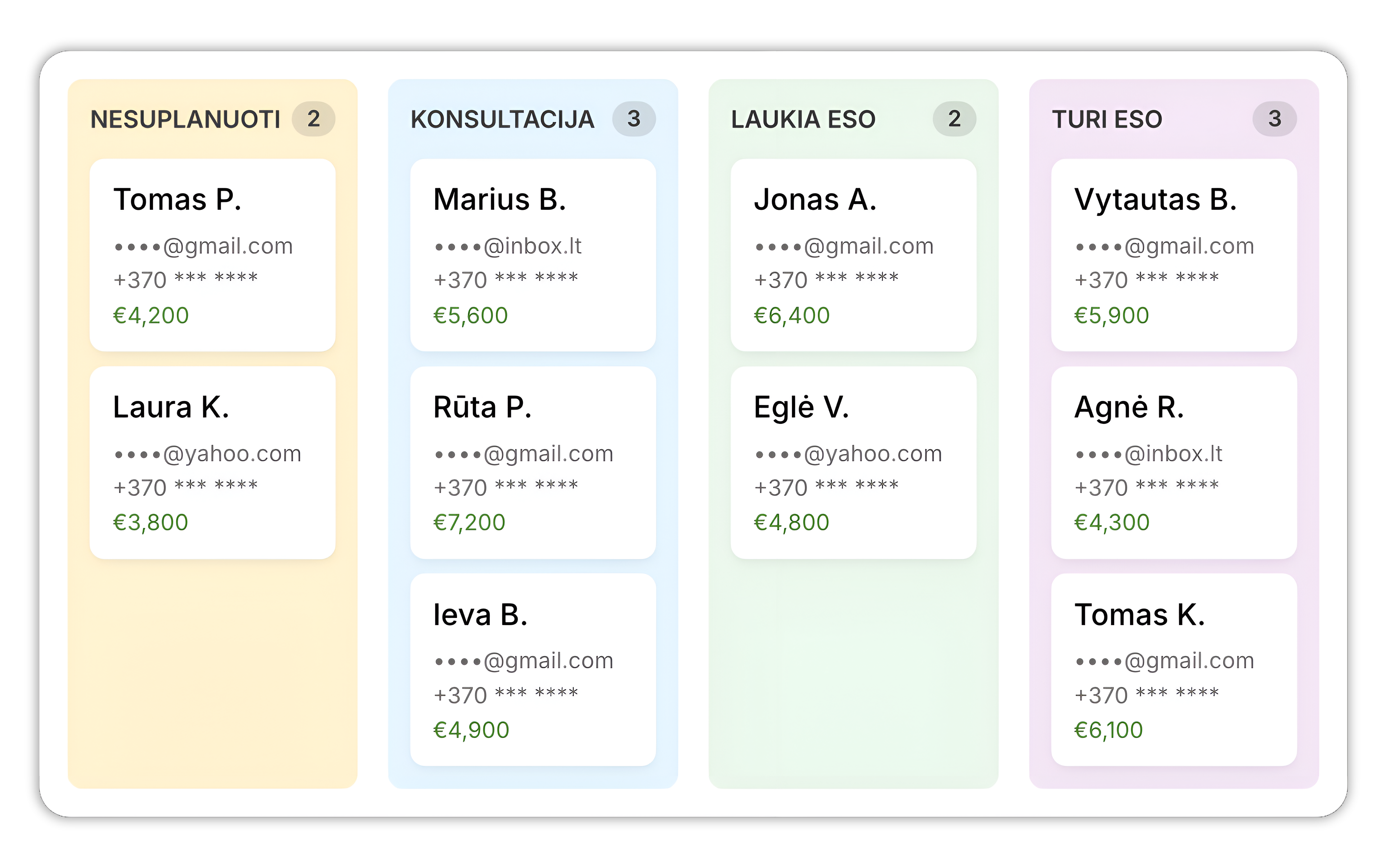Open the Laura K. lead card

click(x=212, y=463)
